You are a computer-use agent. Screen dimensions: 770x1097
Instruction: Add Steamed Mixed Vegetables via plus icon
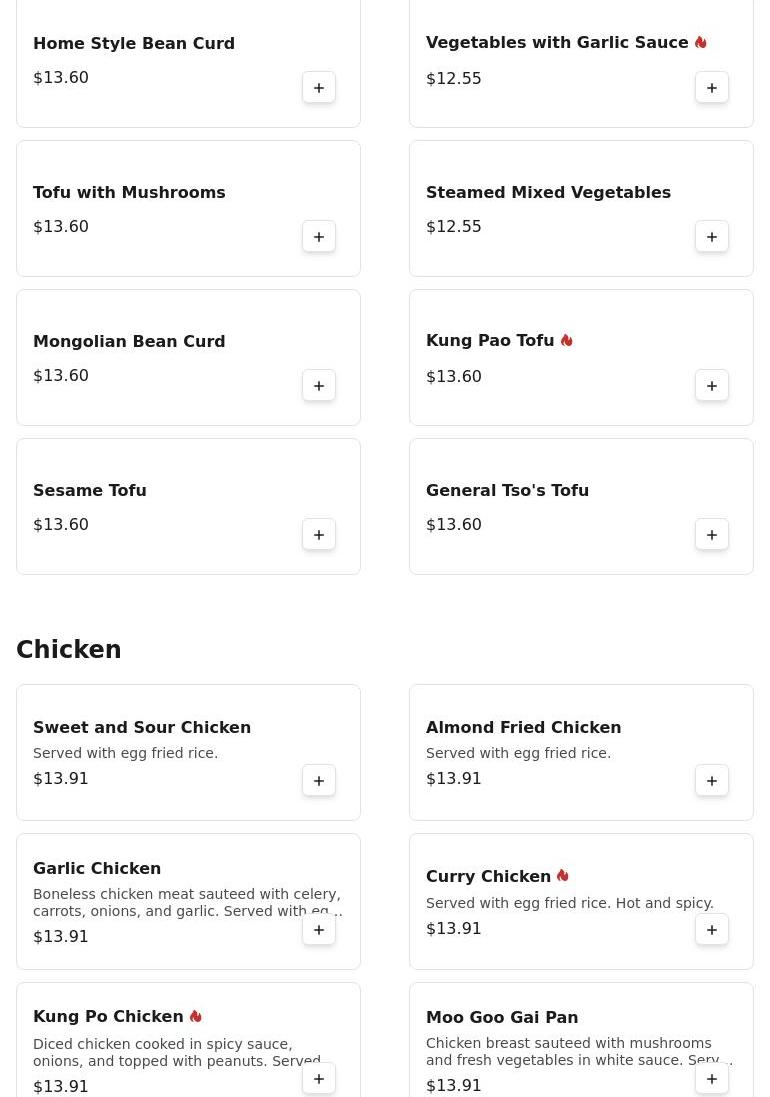712,236
